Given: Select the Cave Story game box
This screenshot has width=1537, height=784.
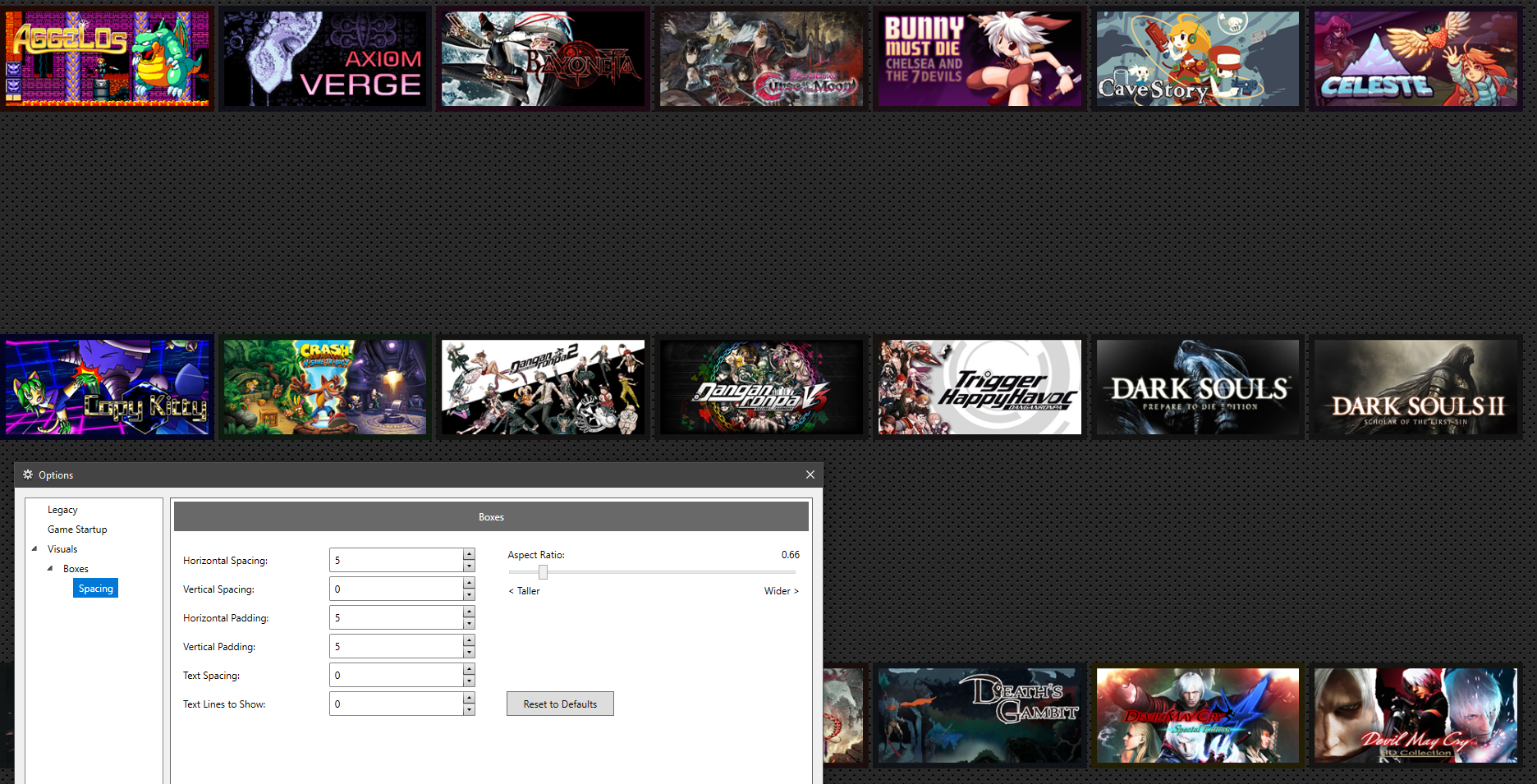Looking at the screenshot, I should (1198, 58).
